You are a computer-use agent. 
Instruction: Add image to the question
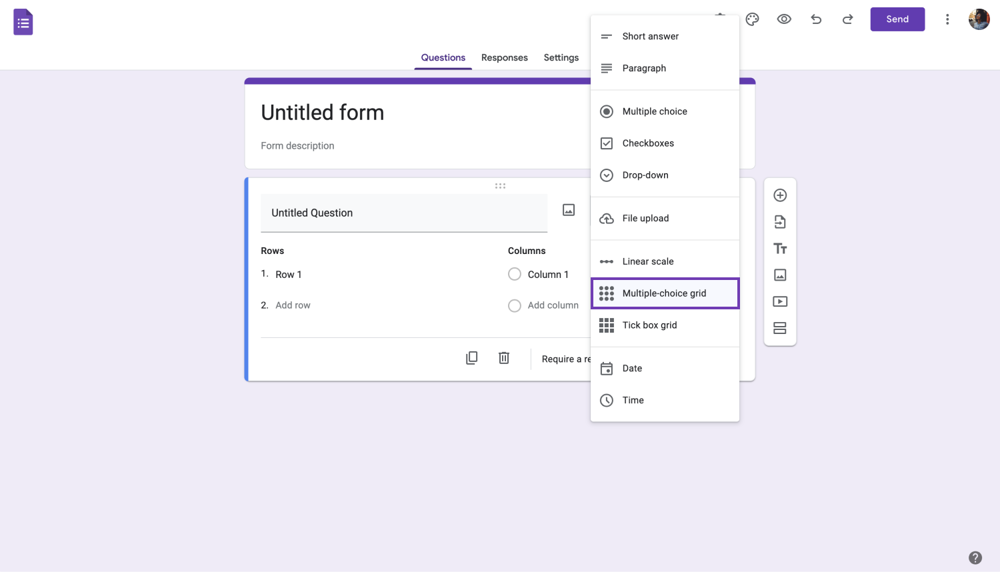[x=568, y=210]
